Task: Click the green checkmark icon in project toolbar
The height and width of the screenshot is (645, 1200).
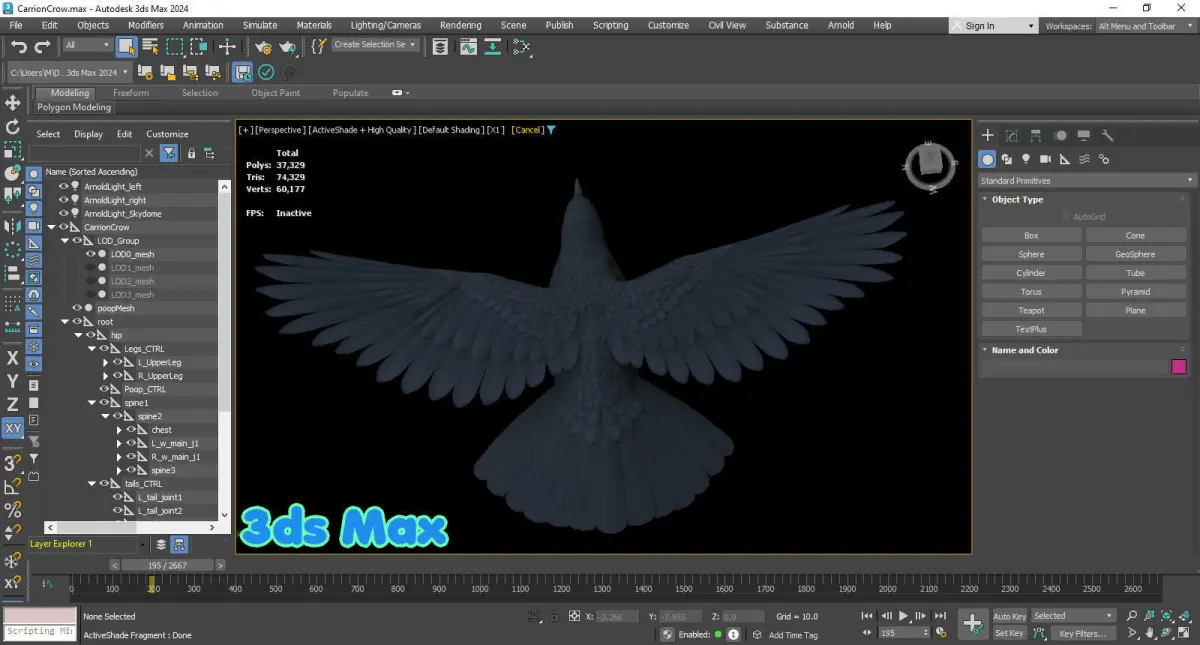Action: tap(266, 72)
